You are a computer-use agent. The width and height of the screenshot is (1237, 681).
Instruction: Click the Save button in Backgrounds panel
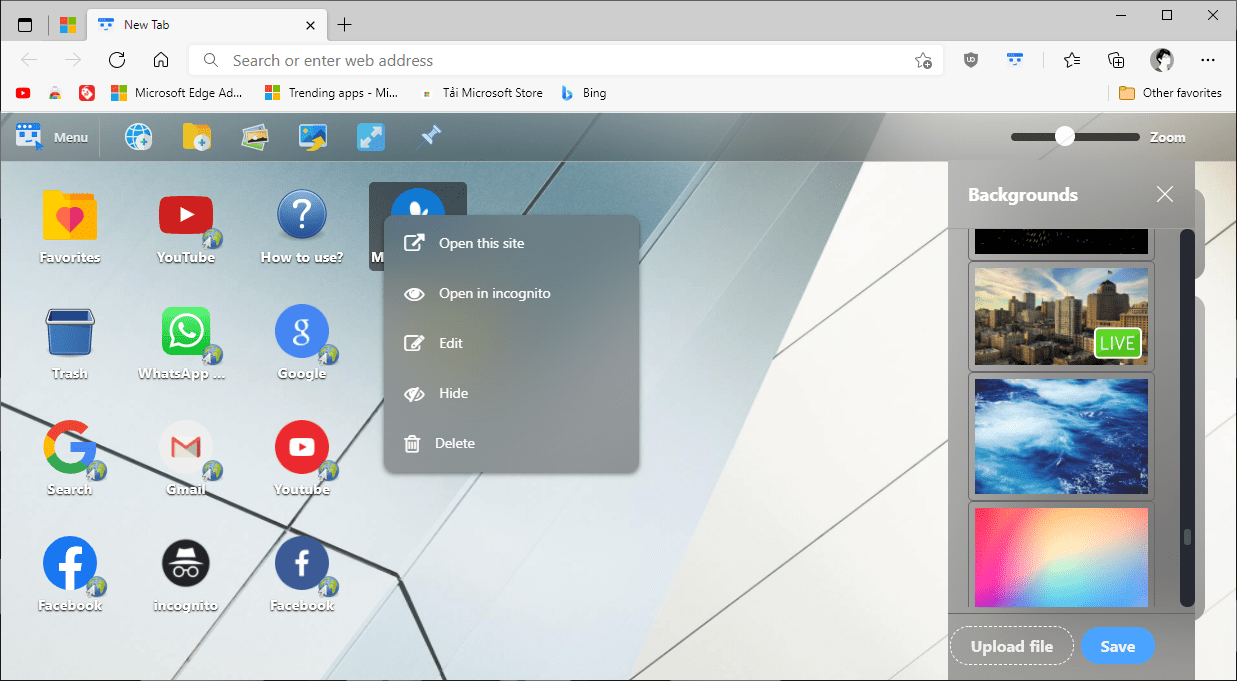pos(1117,645)
